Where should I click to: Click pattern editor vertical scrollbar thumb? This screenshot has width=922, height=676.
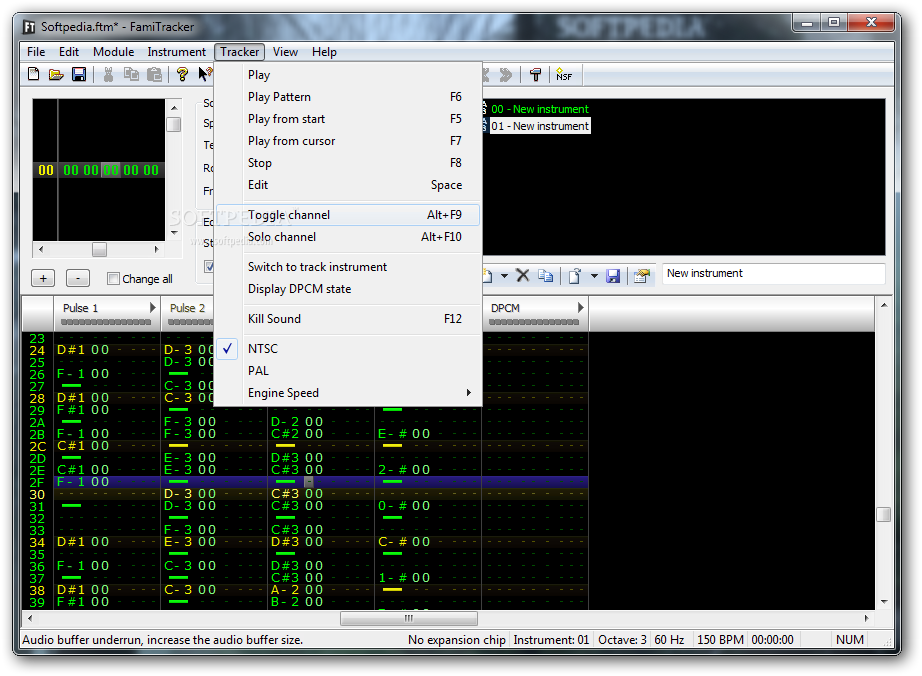click(x=883, y=514)
